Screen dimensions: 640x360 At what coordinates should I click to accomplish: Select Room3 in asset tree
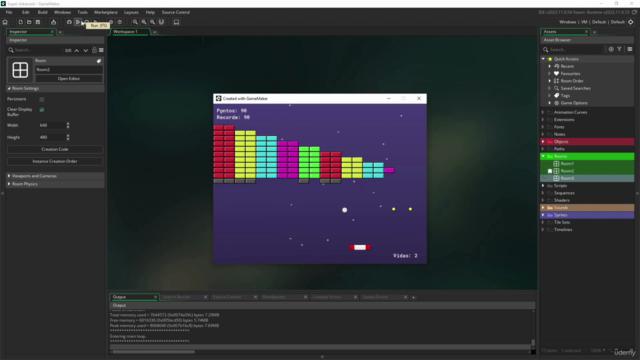pos(567,178)
